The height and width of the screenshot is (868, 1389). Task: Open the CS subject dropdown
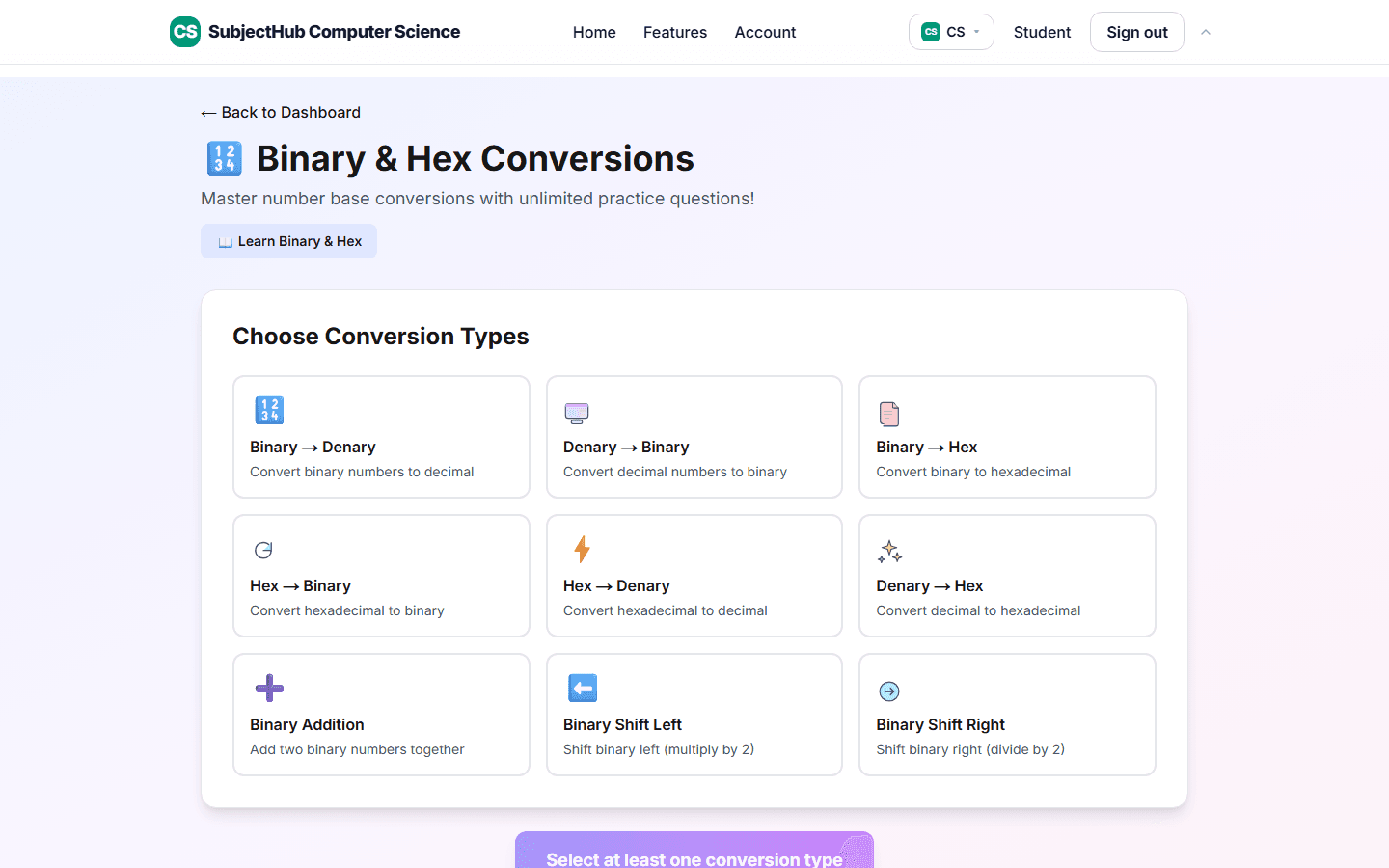pos(951,32)
